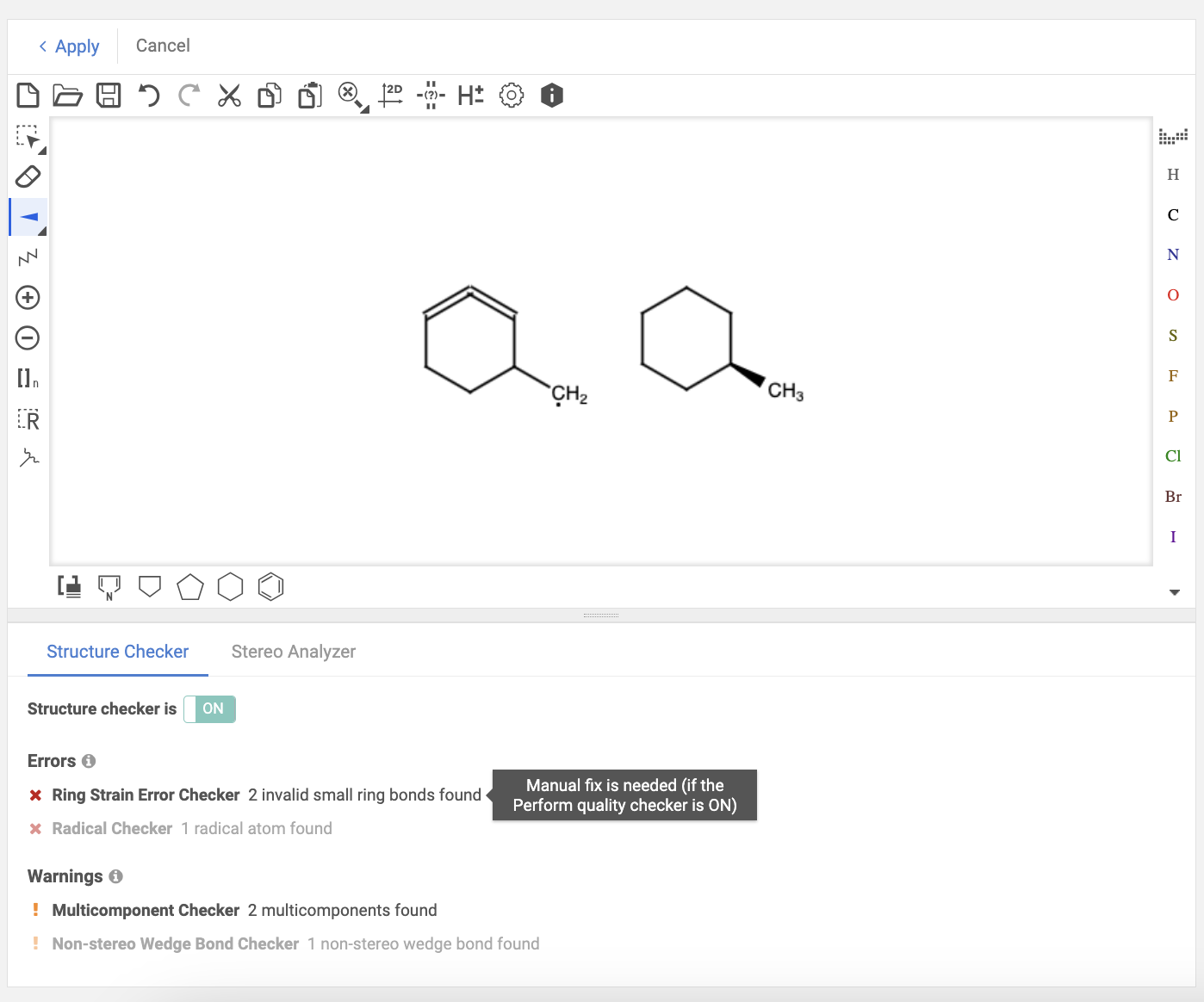The image size is (1204, 1002).
Task: Open the Structure Checker tab
Action: 117,652
